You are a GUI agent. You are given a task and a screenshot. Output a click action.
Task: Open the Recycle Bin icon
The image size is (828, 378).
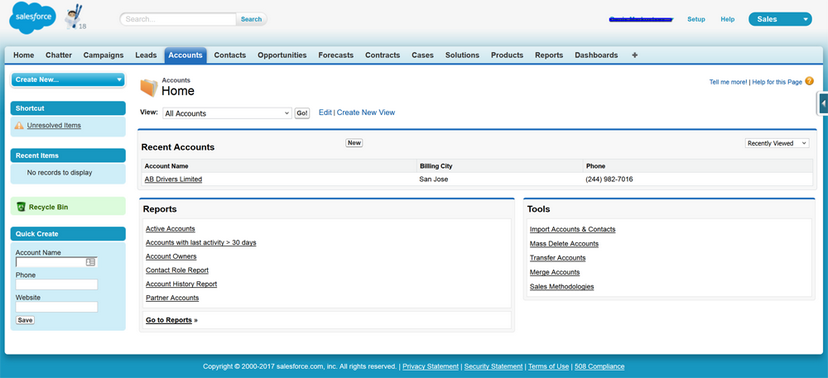[21, 207]
